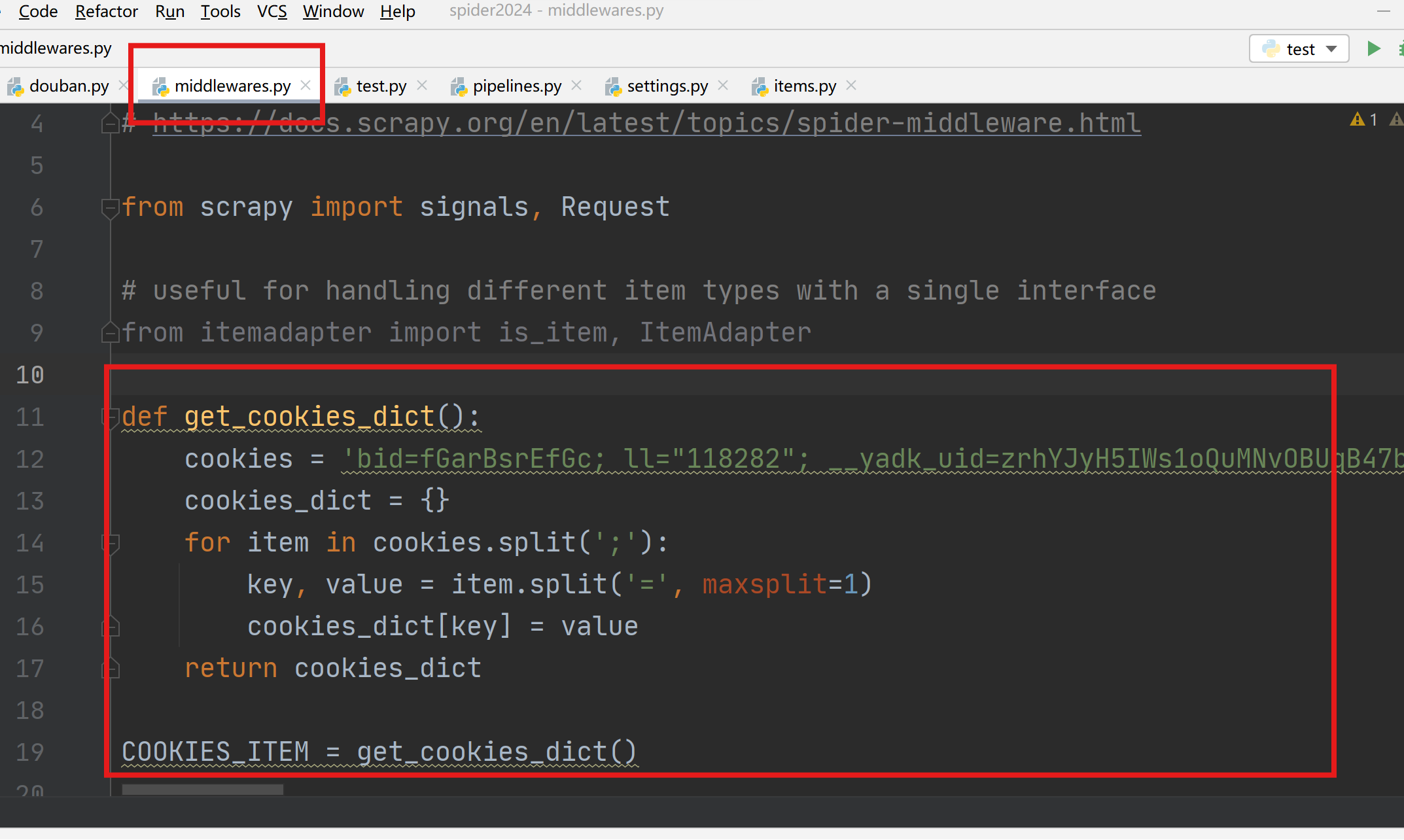Click the warning indicator icon in editor corner
The height and width of the screenshot is (840, 1404).
click(x=1358, y=120)
